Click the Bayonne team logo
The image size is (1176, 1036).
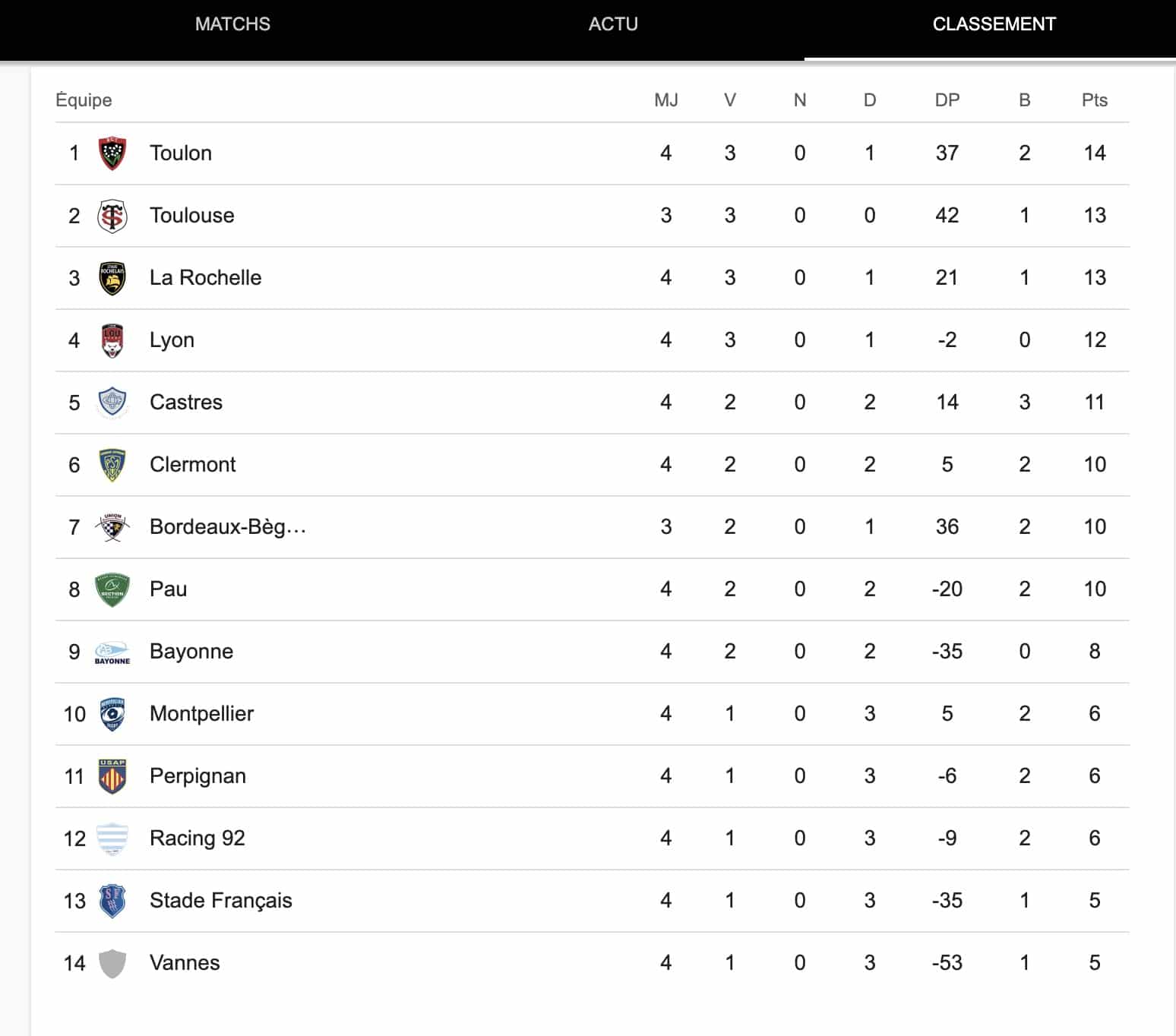112,652
